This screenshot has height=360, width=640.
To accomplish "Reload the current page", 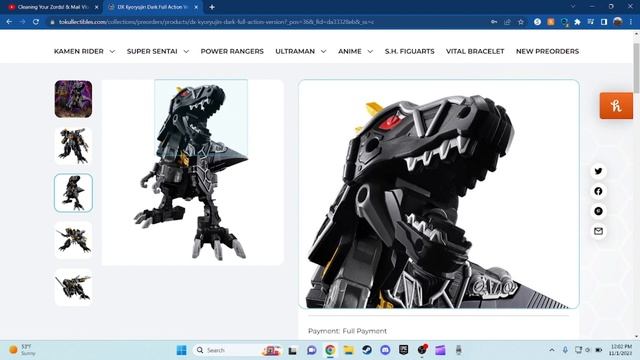I will pos(36,22).
